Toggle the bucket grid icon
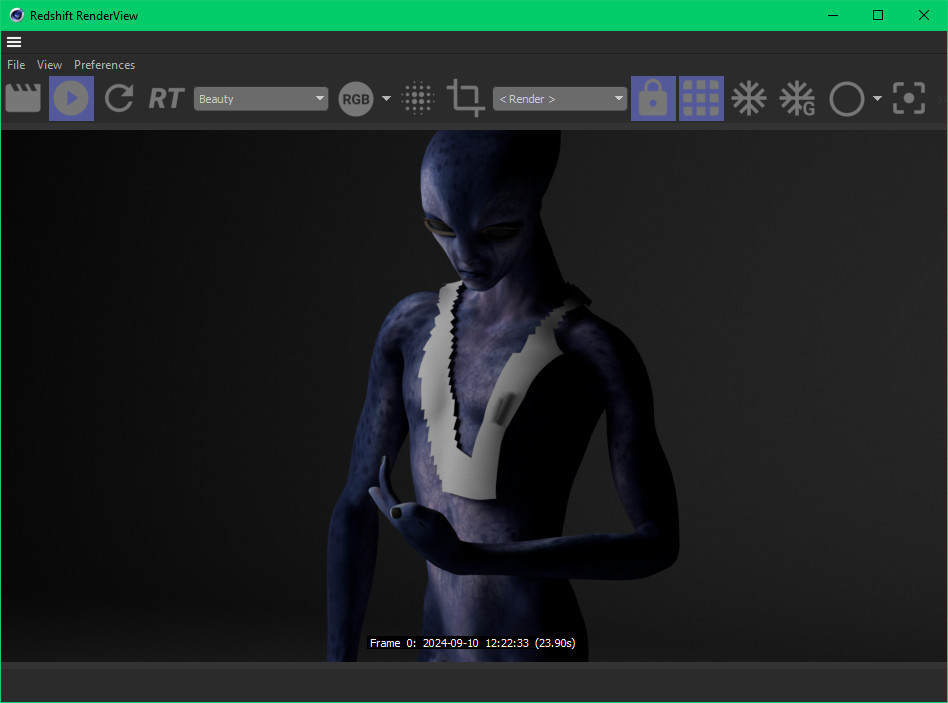 point(701,98)
